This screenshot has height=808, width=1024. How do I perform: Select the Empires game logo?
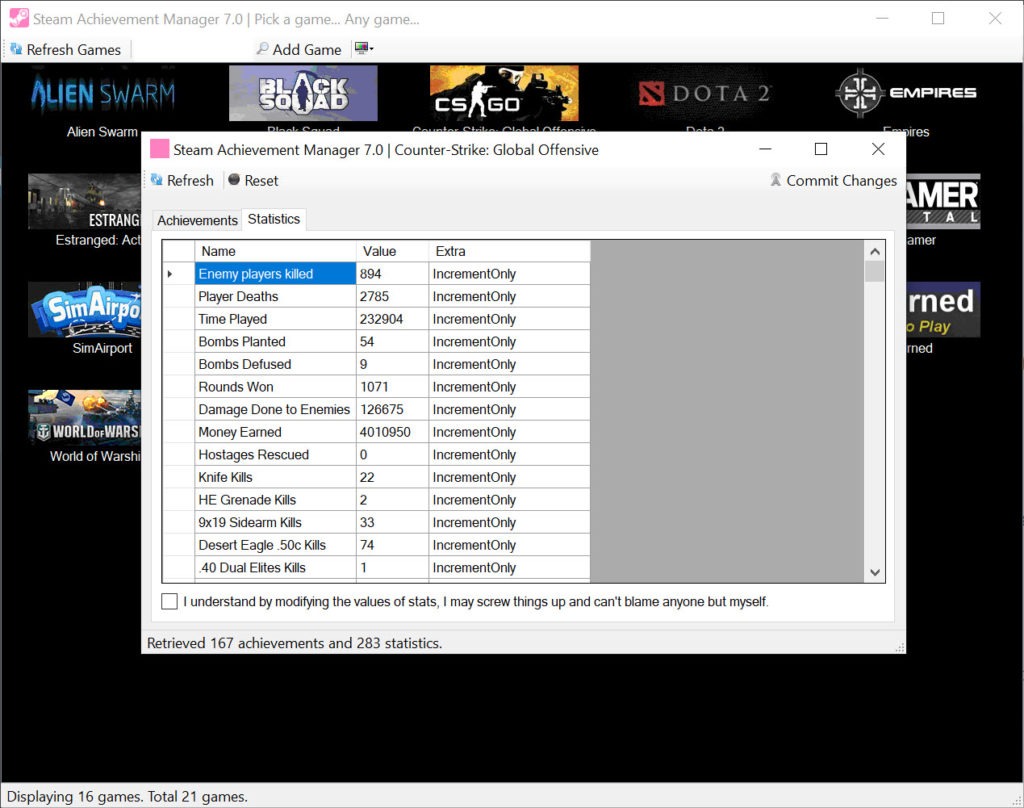[906, 93]
